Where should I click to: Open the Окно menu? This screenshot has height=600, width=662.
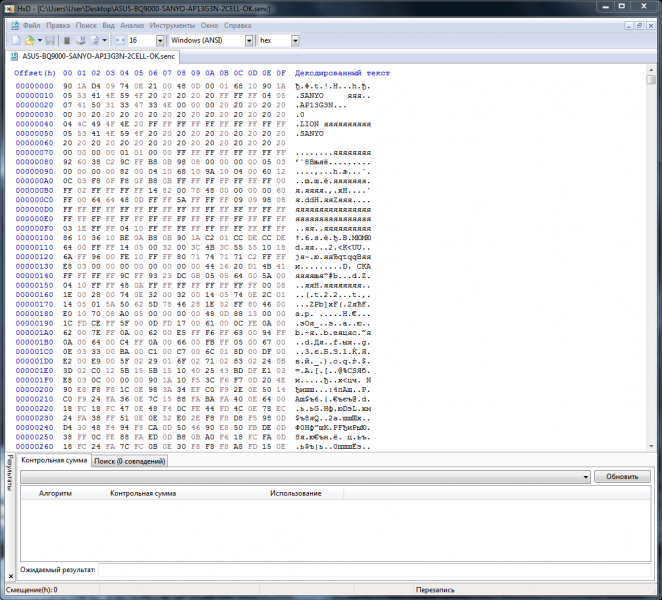209,25
